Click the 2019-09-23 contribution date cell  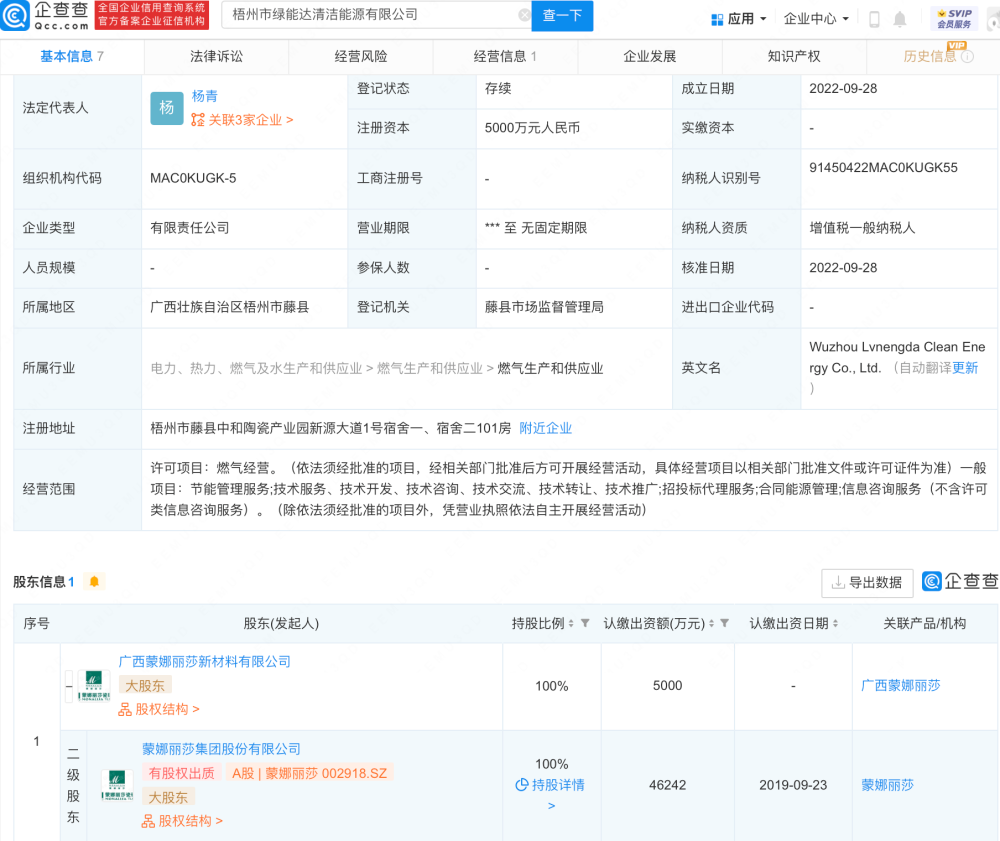[x=793, y=786]
